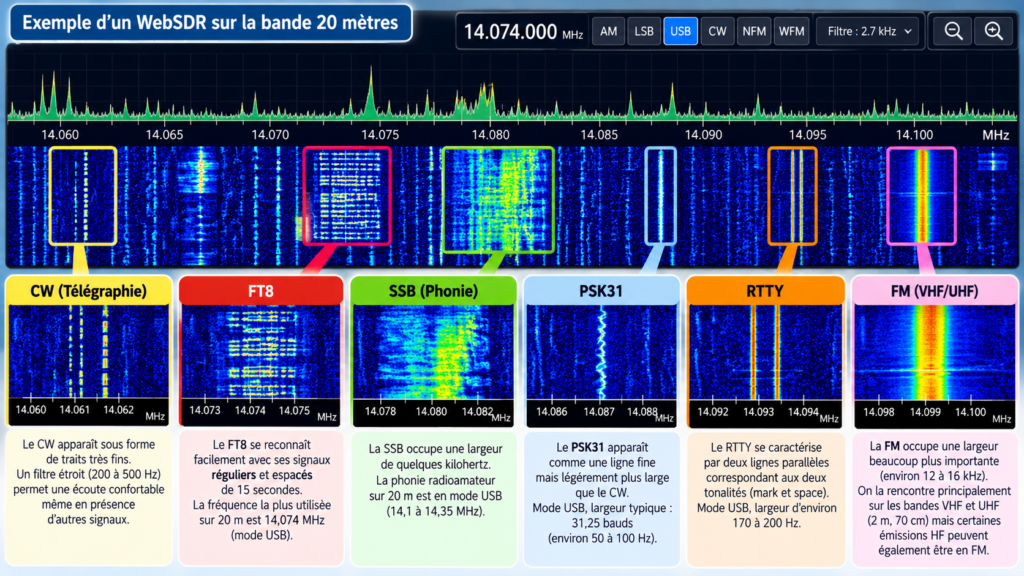Image resolution: width=1024 pixels, height=576 pixels.
Task: Click the text 'La SSB occupe une largeur'
Action: click(435, 449)
